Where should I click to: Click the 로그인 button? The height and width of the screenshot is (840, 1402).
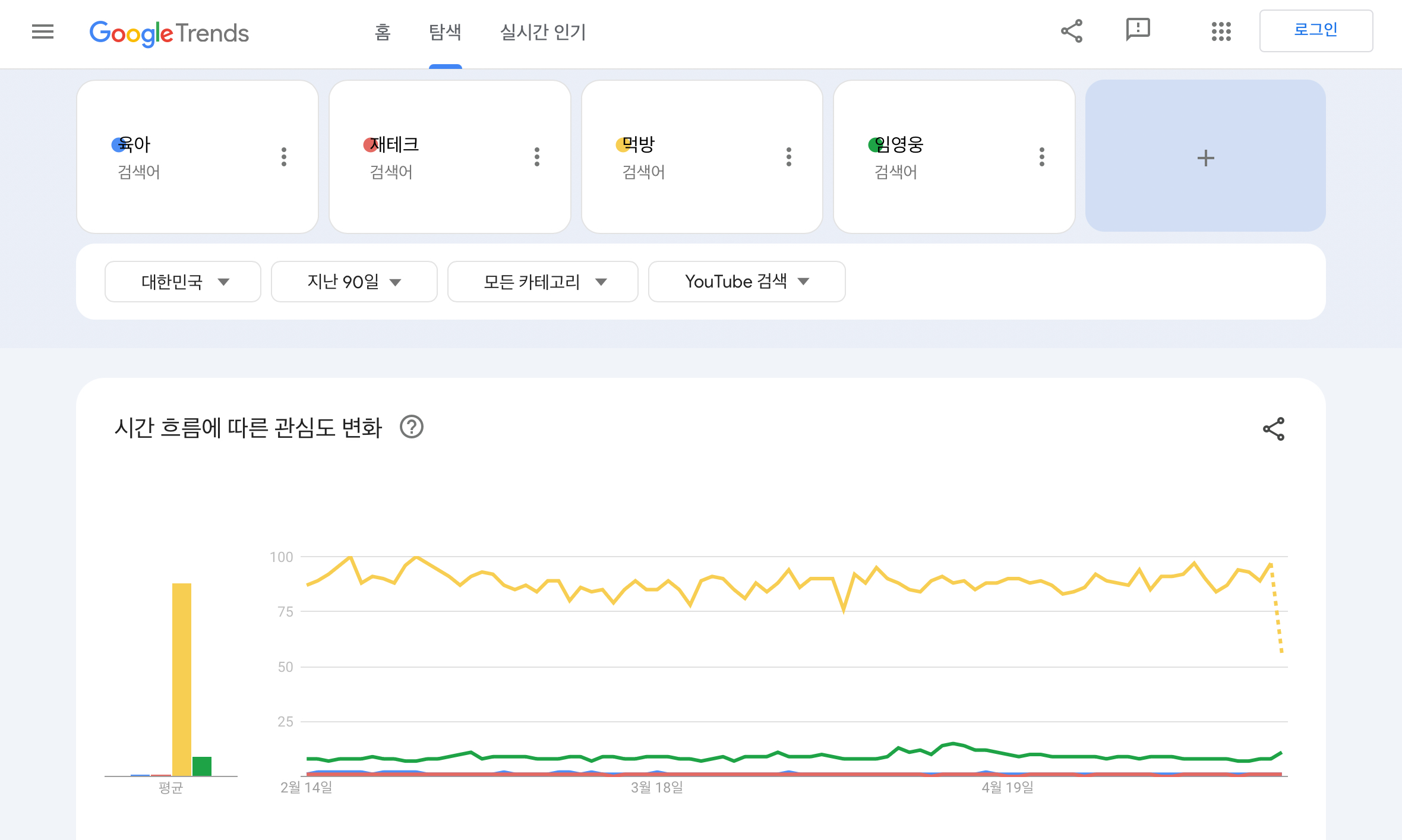click(1316, 30)
